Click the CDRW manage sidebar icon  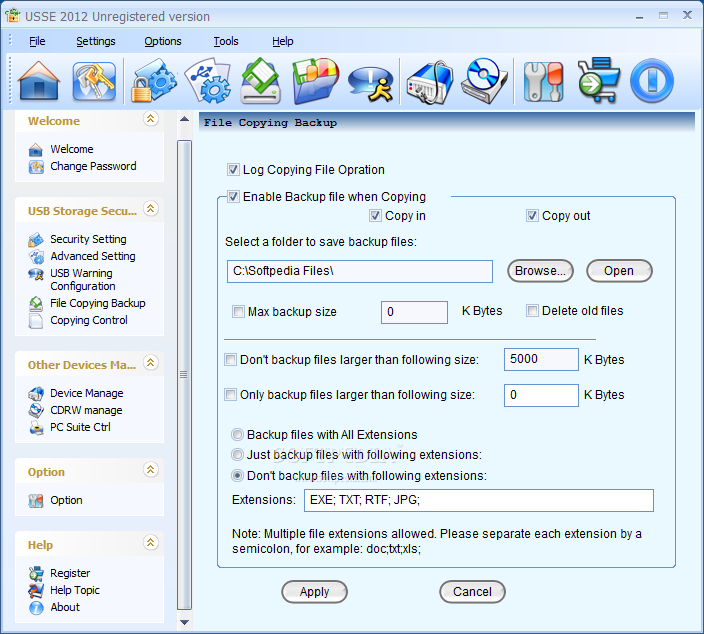point(36,410)
